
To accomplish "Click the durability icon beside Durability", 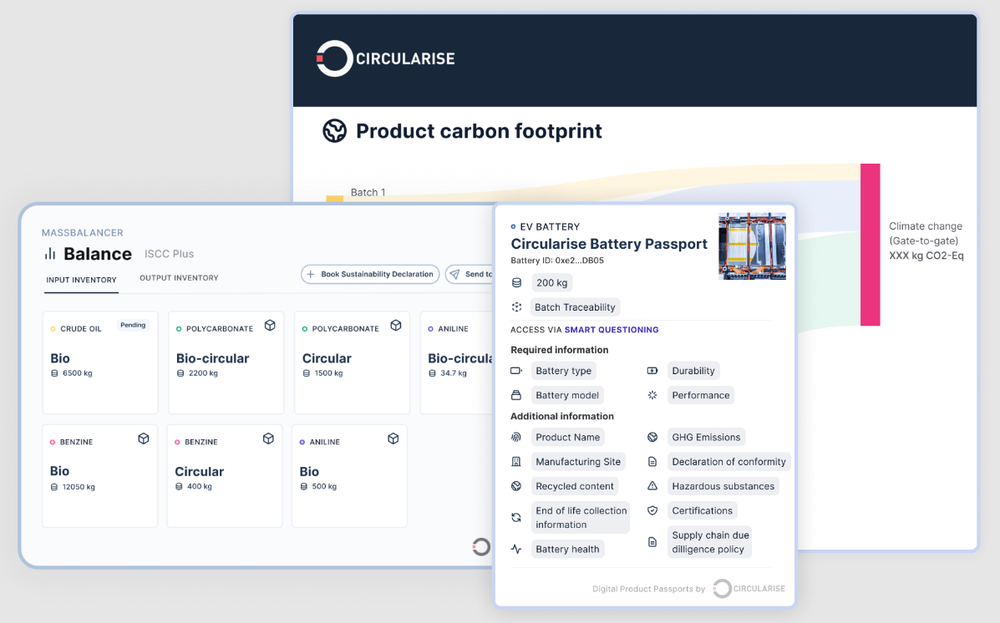I will pyautogui.click(x=652, y=370).
